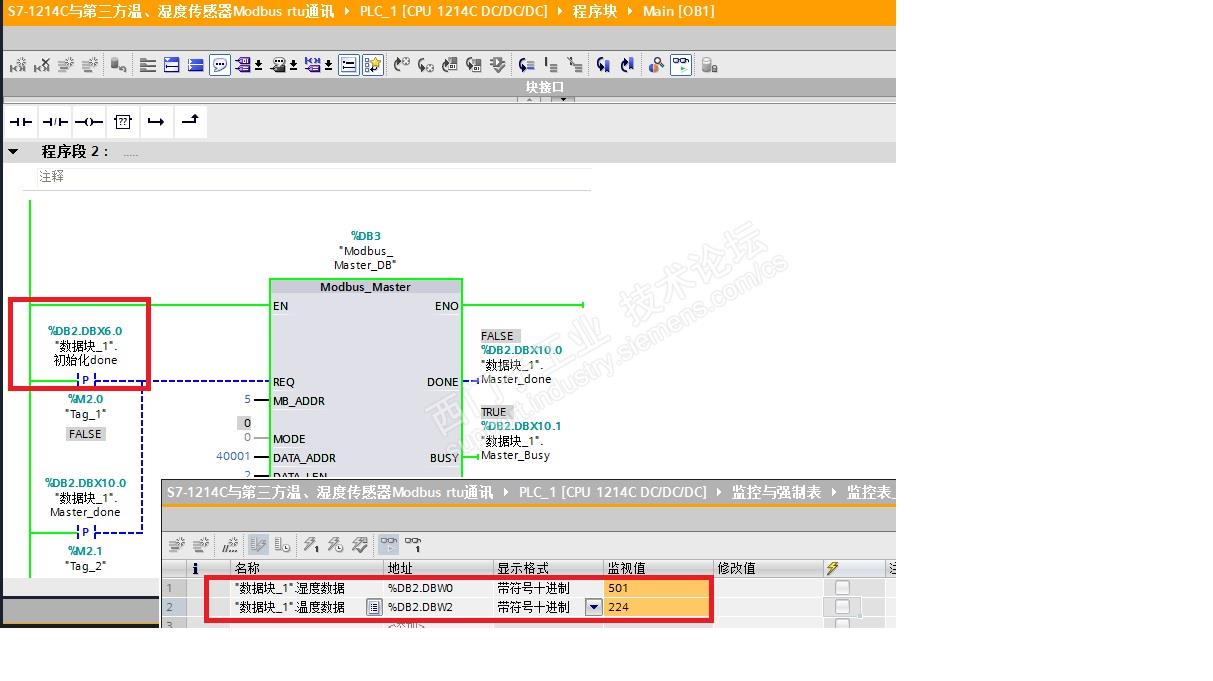Click the 监视值 column header
This screenshot has width=1213, height=681.
click(658, 568)
